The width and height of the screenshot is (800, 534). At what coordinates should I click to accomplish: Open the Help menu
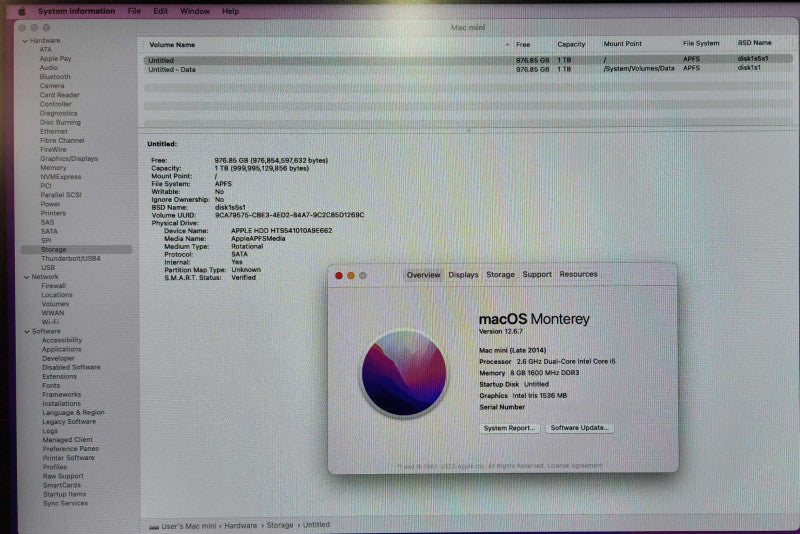tap(231, 11)
